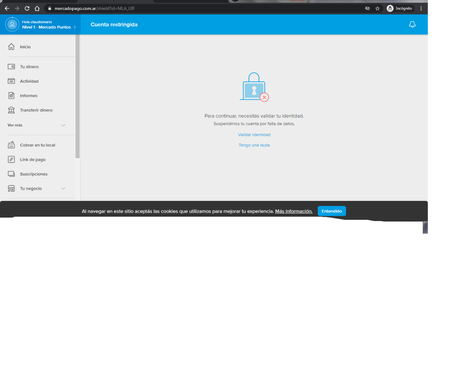Viewport: 470px width, 370px height.
Task: Select the Actividad icon in sidebar
Action: tap(11, 81)
